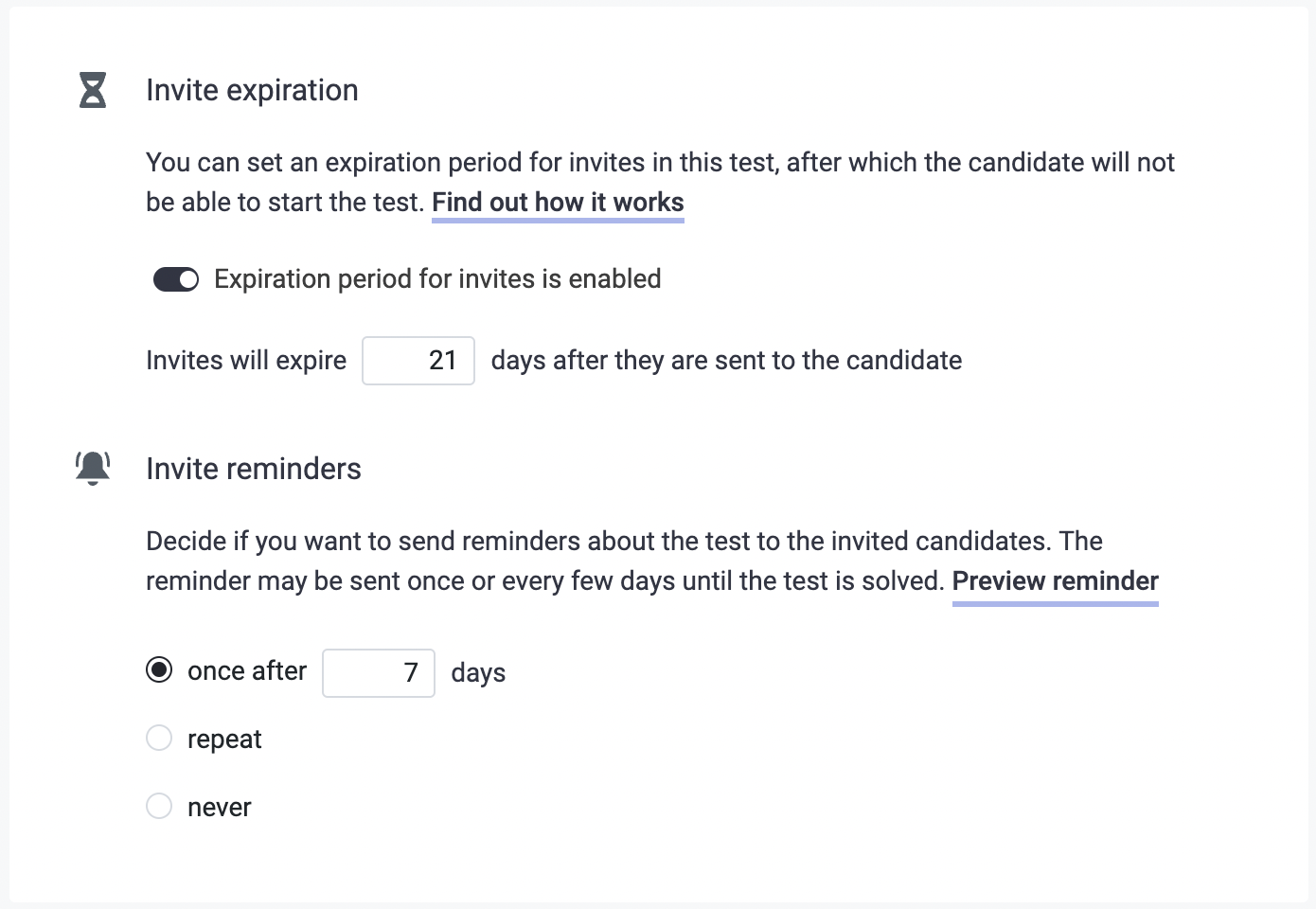Select the 'never' reminder radio button
The image size is (1316, 909).
(x=159, y=806)
